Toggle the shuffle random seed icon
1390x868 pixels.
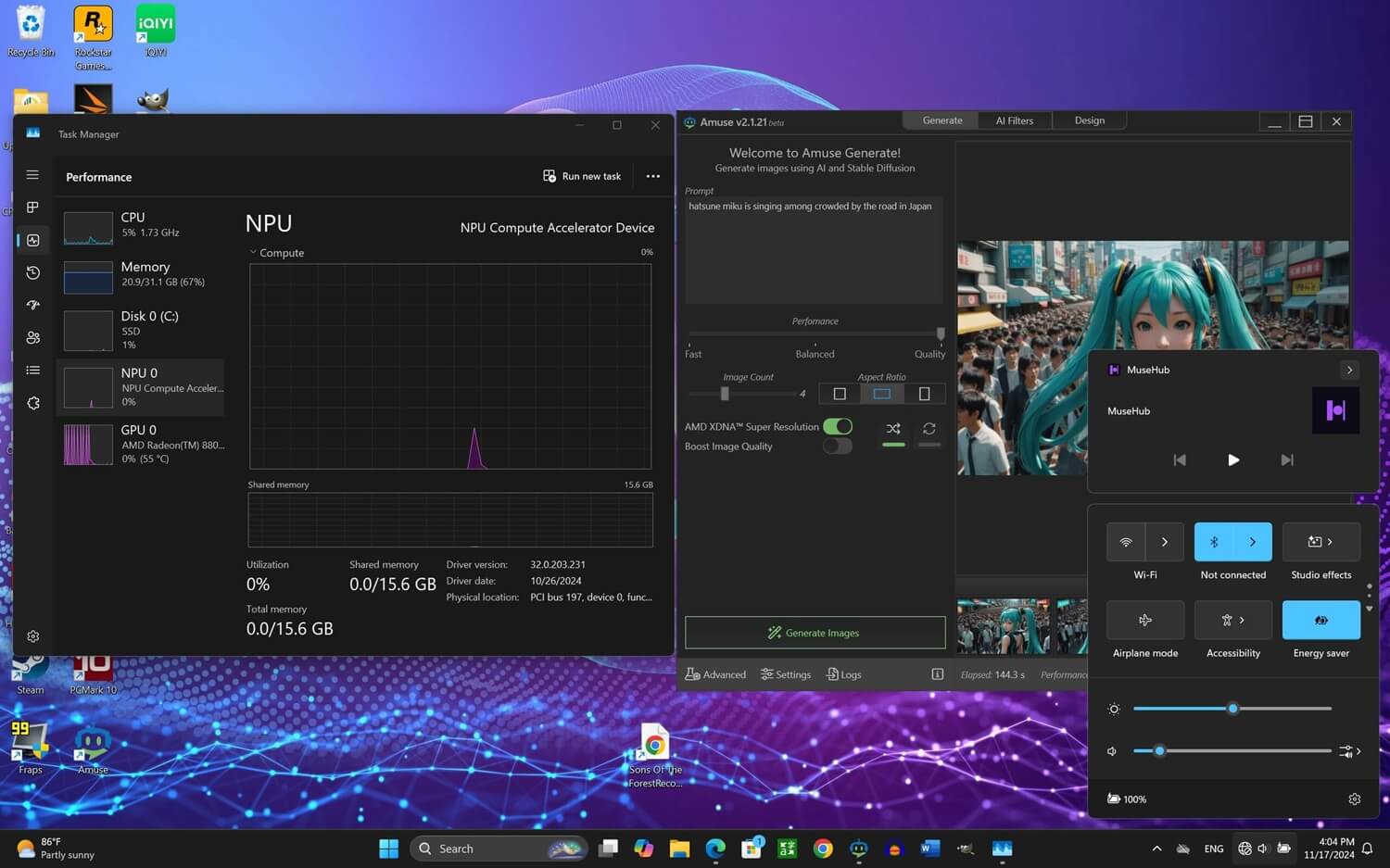893,428
